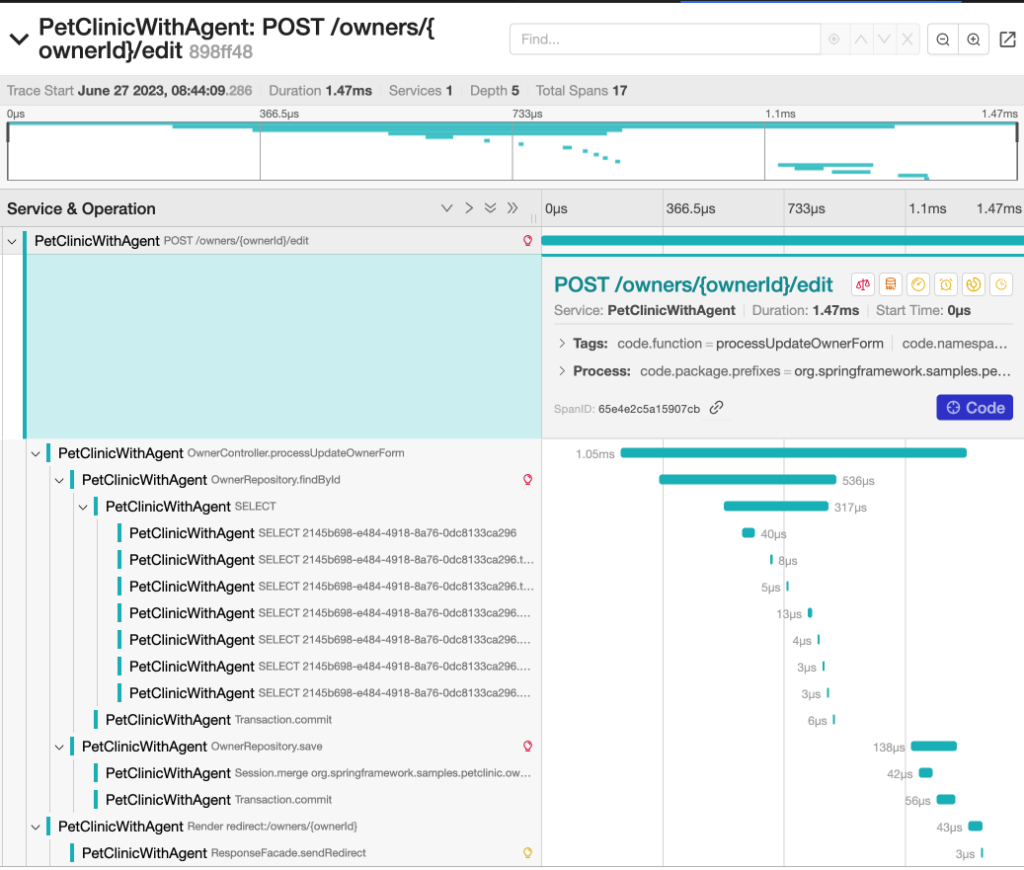This screenshot has width=1024, height=870.
Task: Click yellow lightbulb on ResponseFacade.sendRedirect row
Action: 528,852
